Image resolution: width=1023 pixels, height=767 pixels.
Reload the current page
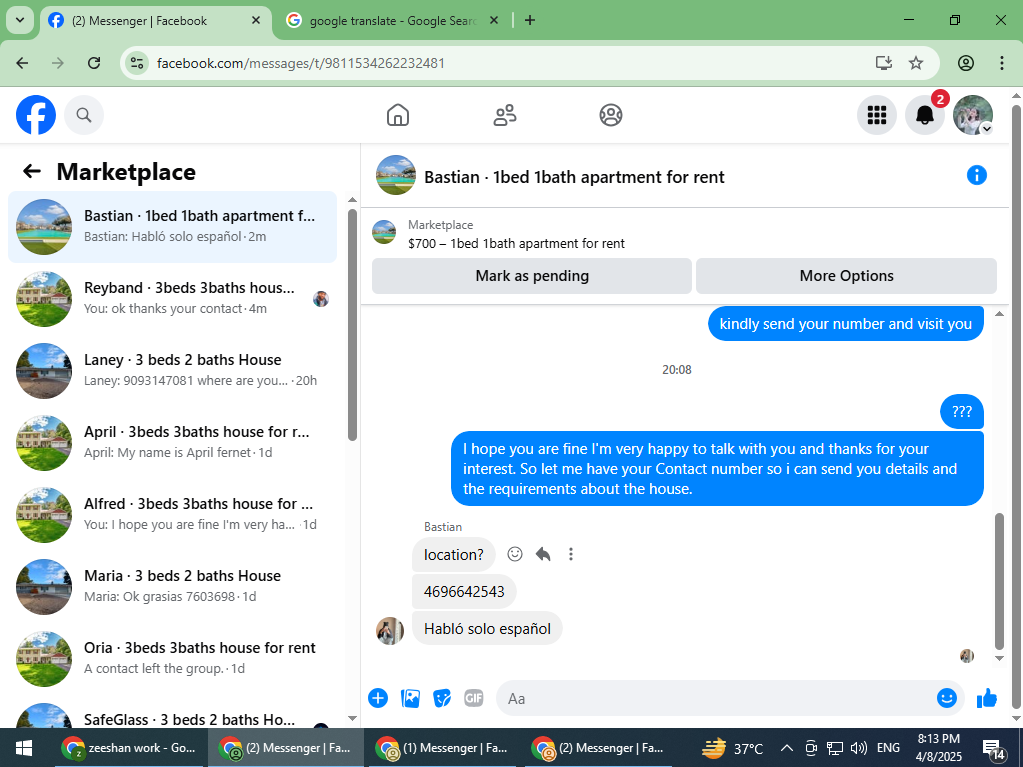(x=94, y=63)
